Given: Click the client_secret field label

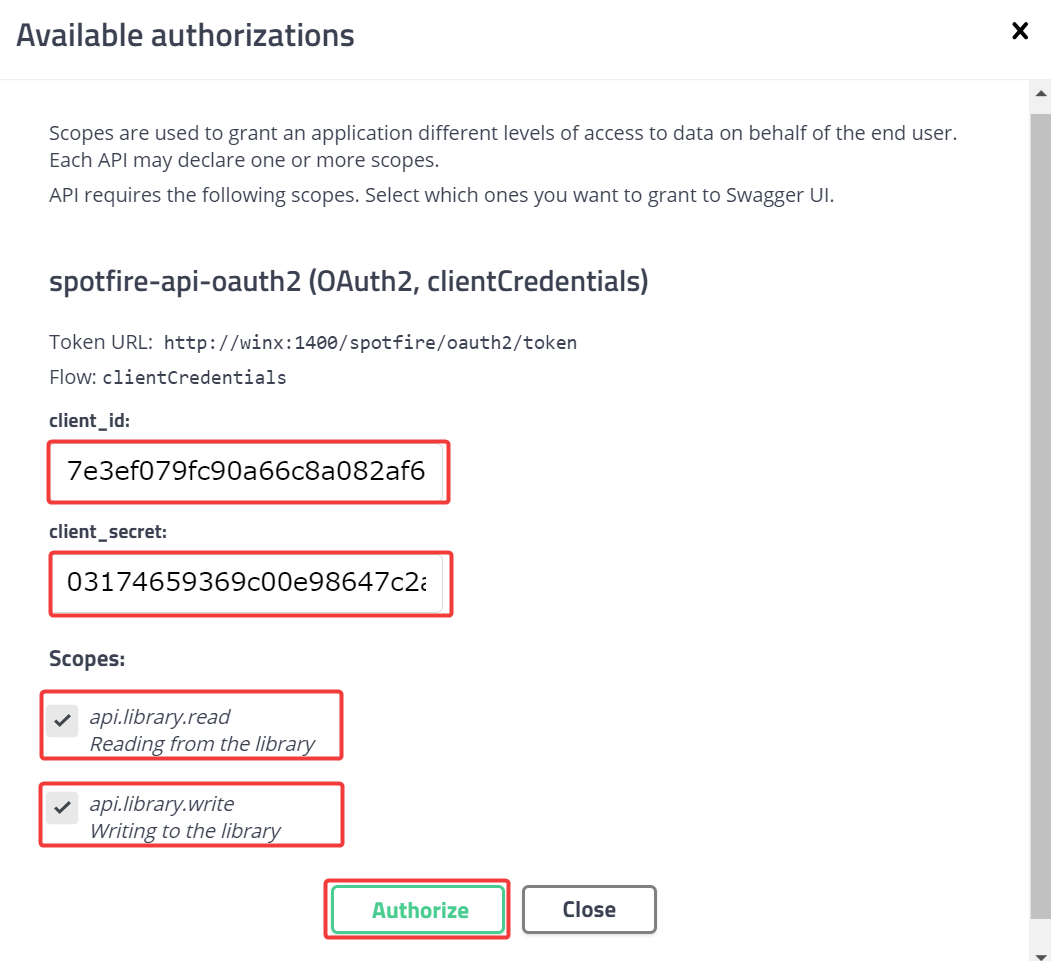Looking at the screenshot, I should click(108, 532).
